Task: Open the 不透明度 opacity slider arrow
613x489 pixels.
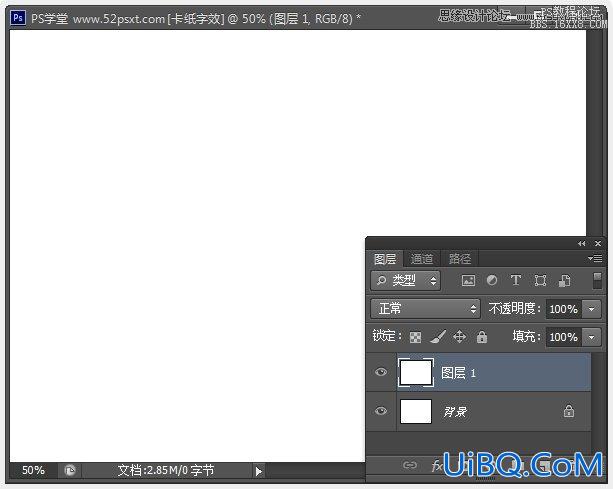Action: (591, 309)
